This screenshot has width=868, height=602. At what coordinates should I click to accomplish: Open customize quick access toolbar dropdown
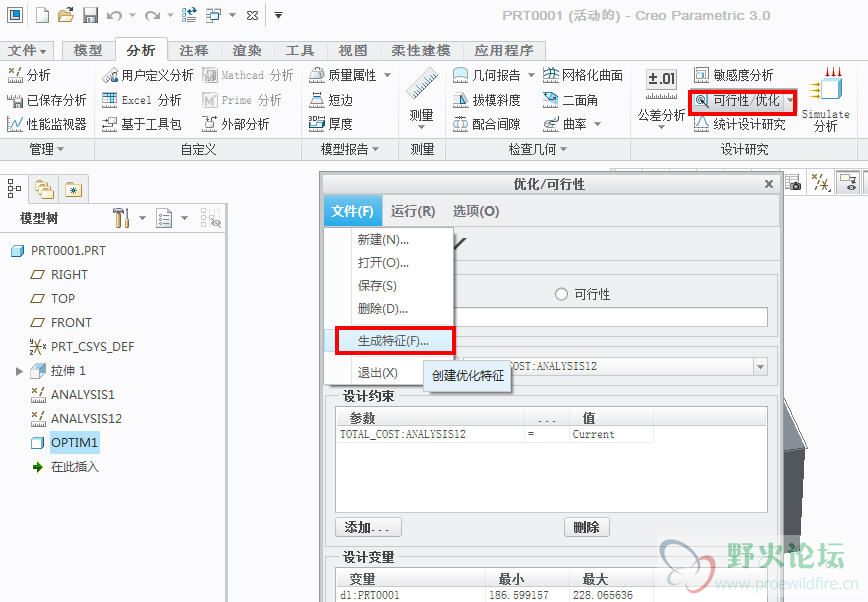click(278, 16)
